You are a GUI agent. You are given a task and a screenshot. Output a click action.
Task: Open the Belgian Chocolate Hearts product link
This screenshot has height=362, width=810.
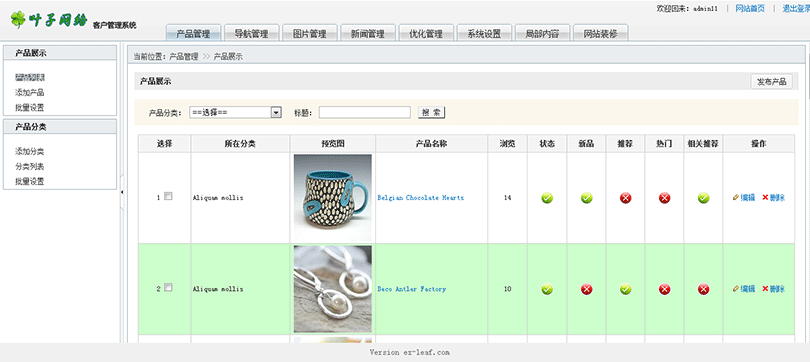coord(420,198)
